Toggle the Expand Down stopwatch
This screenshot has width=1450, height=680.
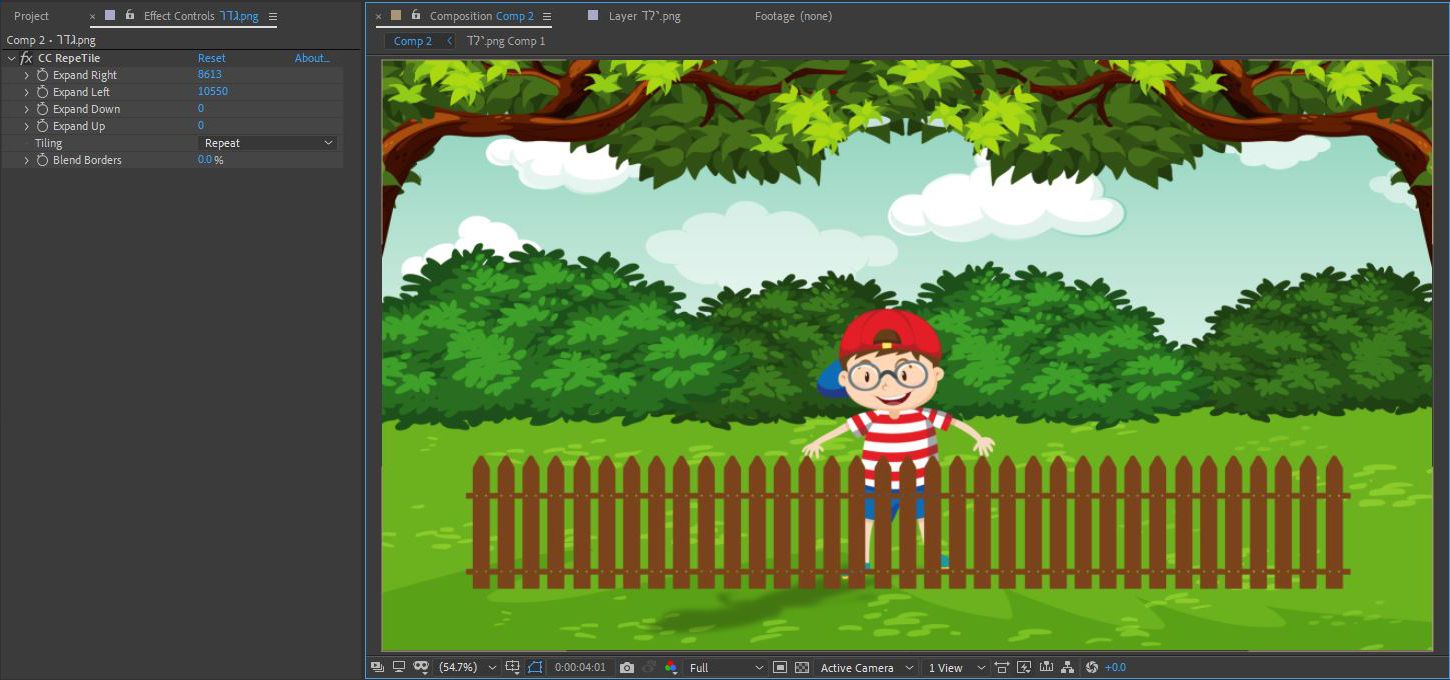pyautogui.click(x=42, y=109)
